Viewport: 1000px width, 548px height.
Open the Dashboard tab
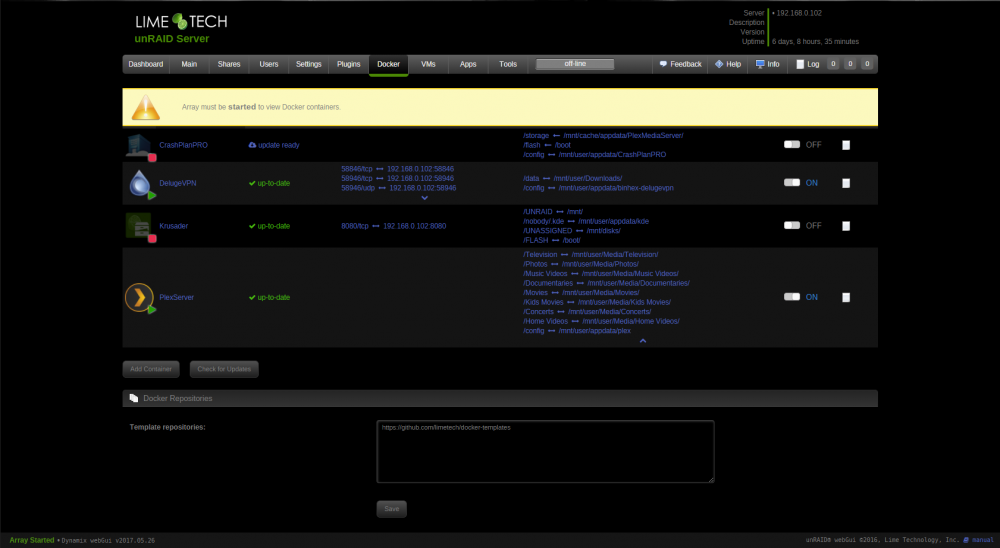point(145,64)
